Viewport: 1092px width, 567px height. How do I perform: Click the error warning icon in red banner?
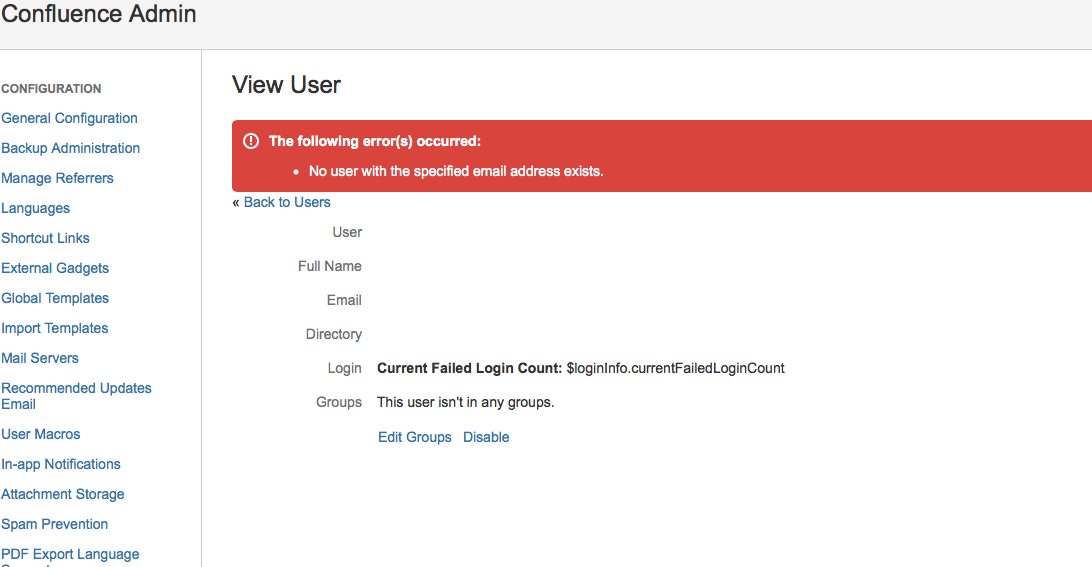pyautogui.click(x=251, y=141)
